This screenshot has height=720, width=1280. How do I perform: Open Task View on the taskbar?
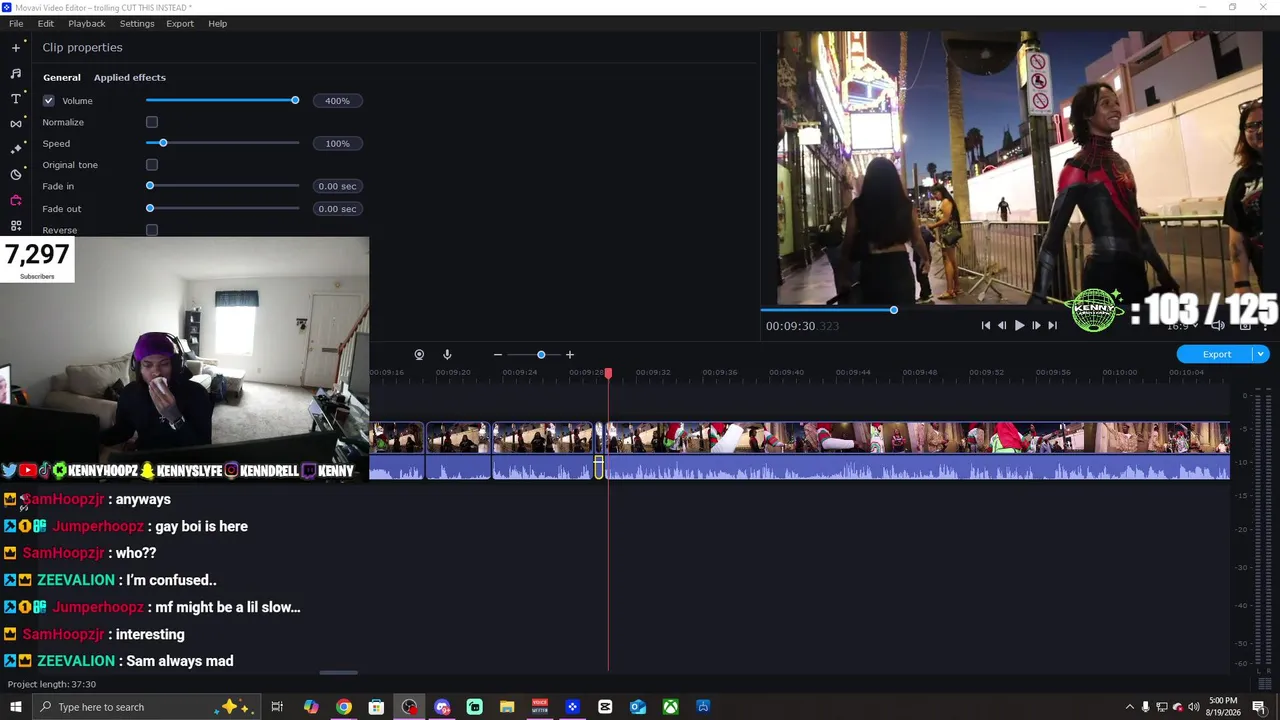click(x=277, y=707)
